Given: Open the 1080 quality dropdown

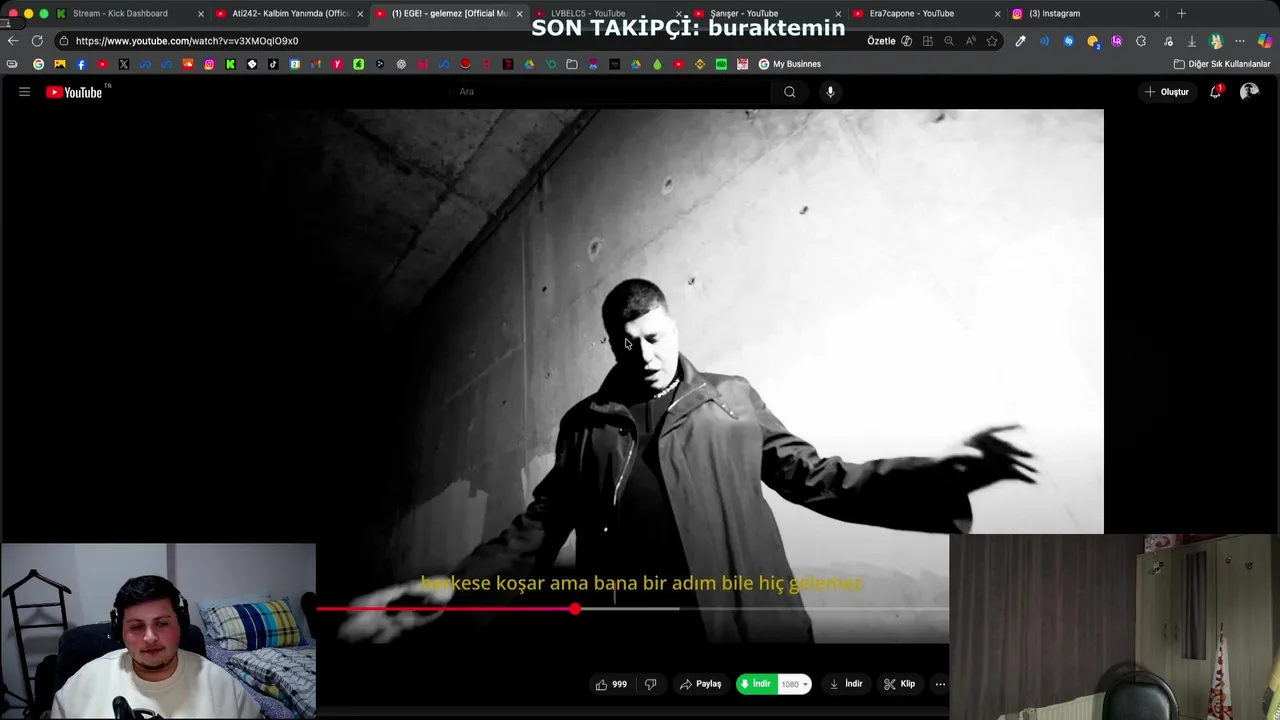Looking at the screenshot, I should coord(794,684).
